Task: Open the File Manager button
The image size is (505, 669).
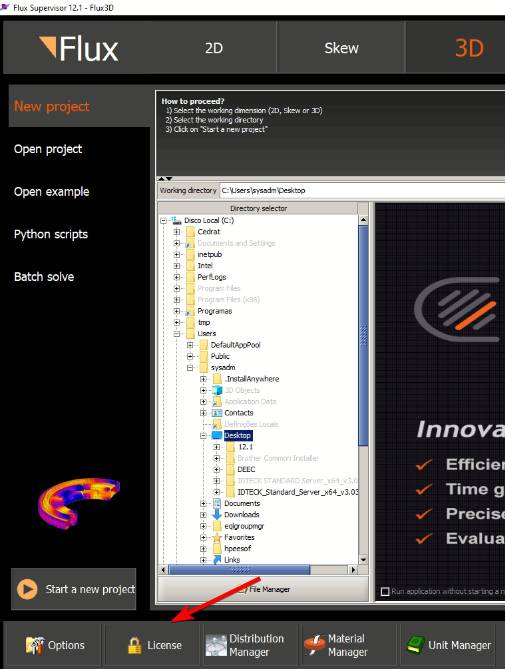Action: (x=263, y=589)
